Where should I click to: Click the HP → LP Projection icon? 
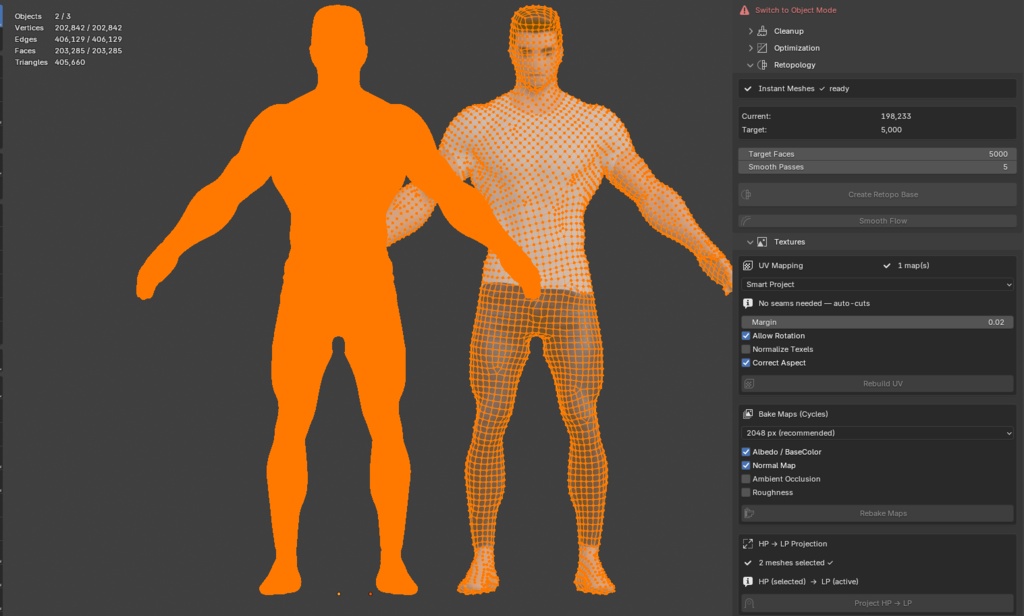(x=748, y=543)
